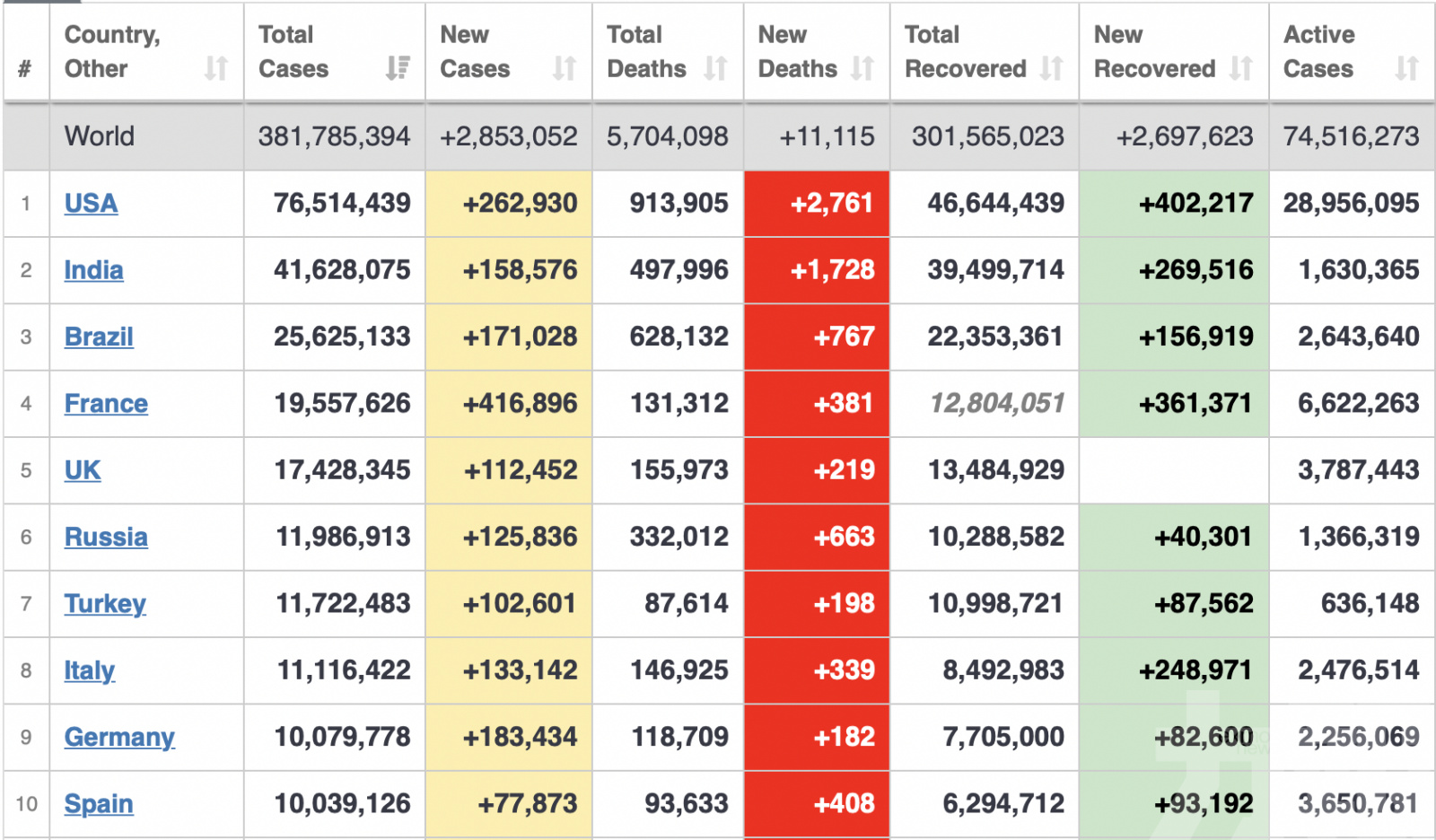Open the Spain country link

pos(99,804)
